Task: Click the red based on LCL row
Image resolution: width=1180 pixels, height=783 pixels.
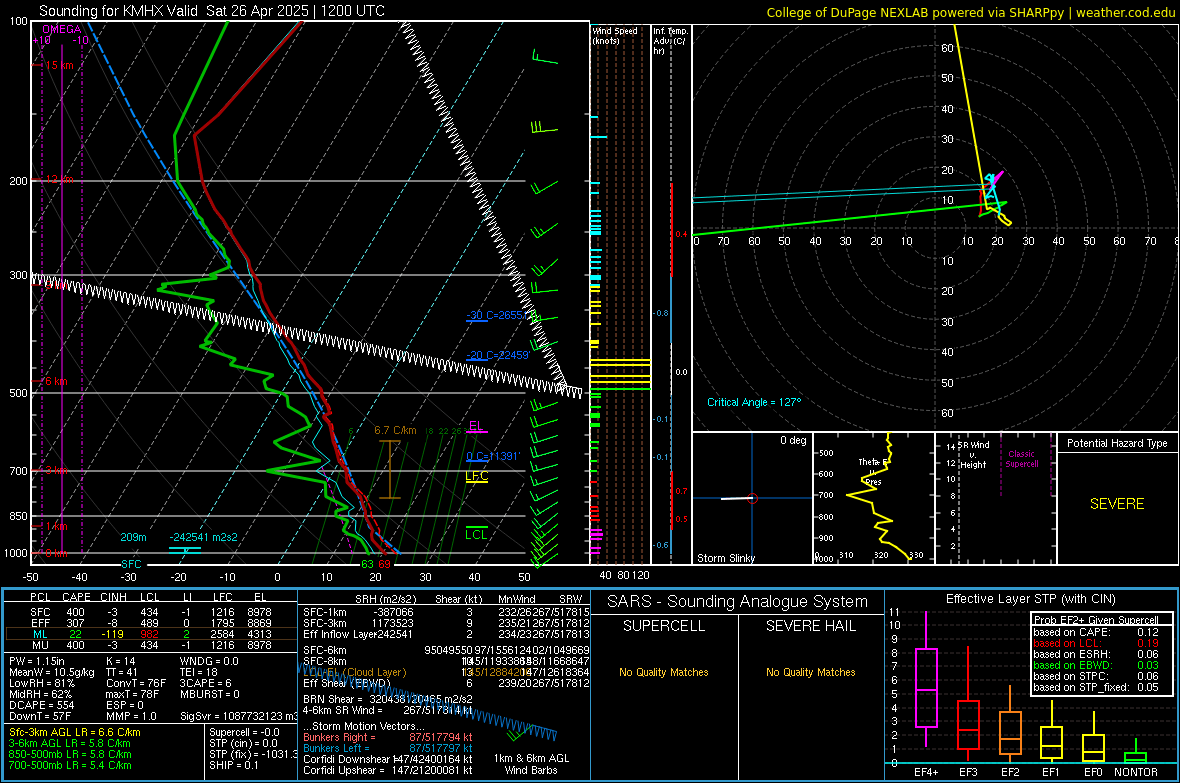Action: [x=1096, y=643]
